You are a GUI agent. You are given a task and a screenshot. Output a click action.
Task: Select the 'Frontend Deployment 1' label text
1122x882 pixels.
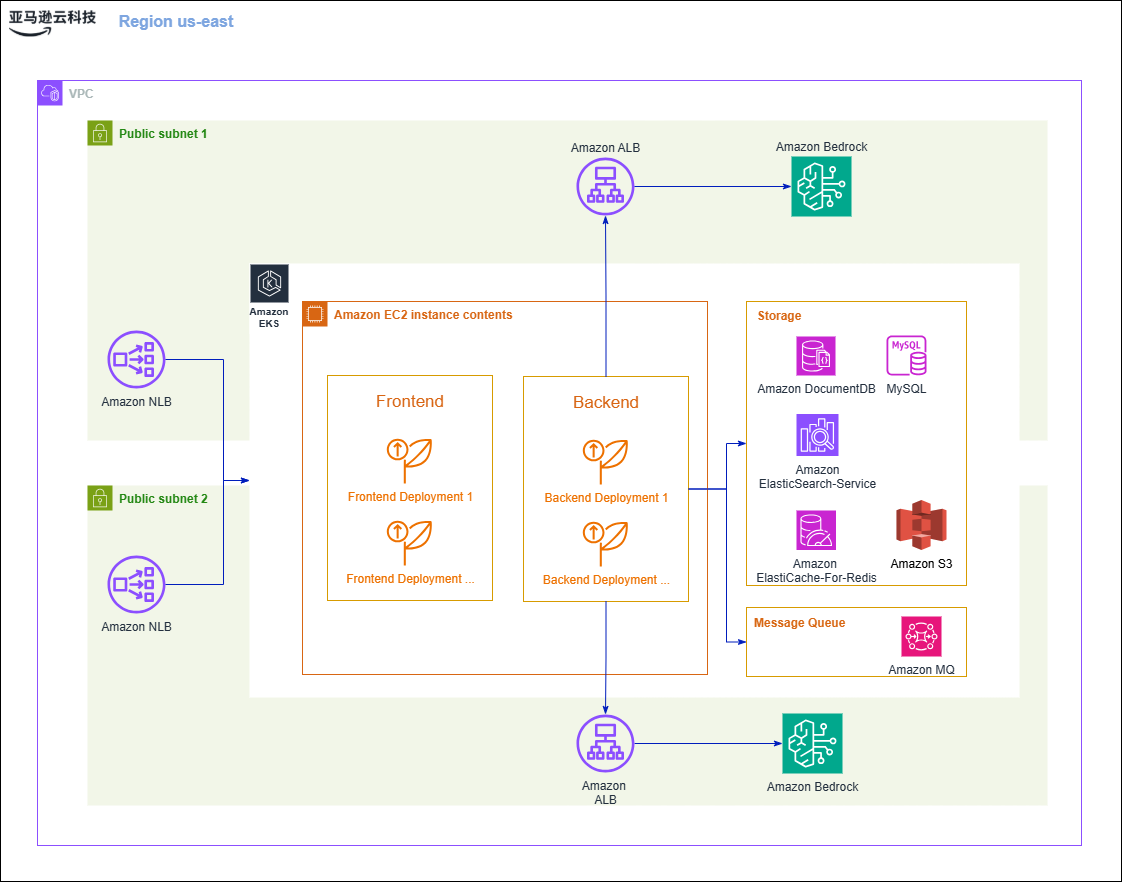click(410, 496)
